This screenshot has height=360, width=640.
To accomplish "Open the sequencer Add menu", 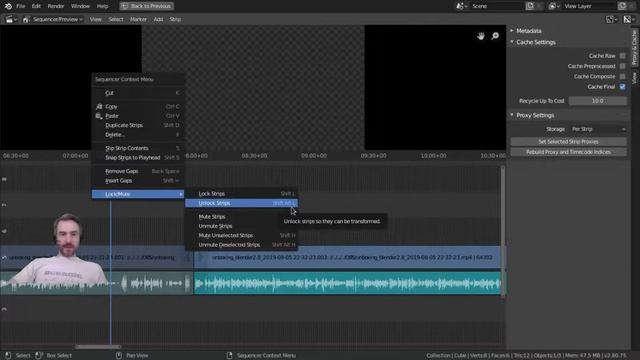I will tap(158, 19).
